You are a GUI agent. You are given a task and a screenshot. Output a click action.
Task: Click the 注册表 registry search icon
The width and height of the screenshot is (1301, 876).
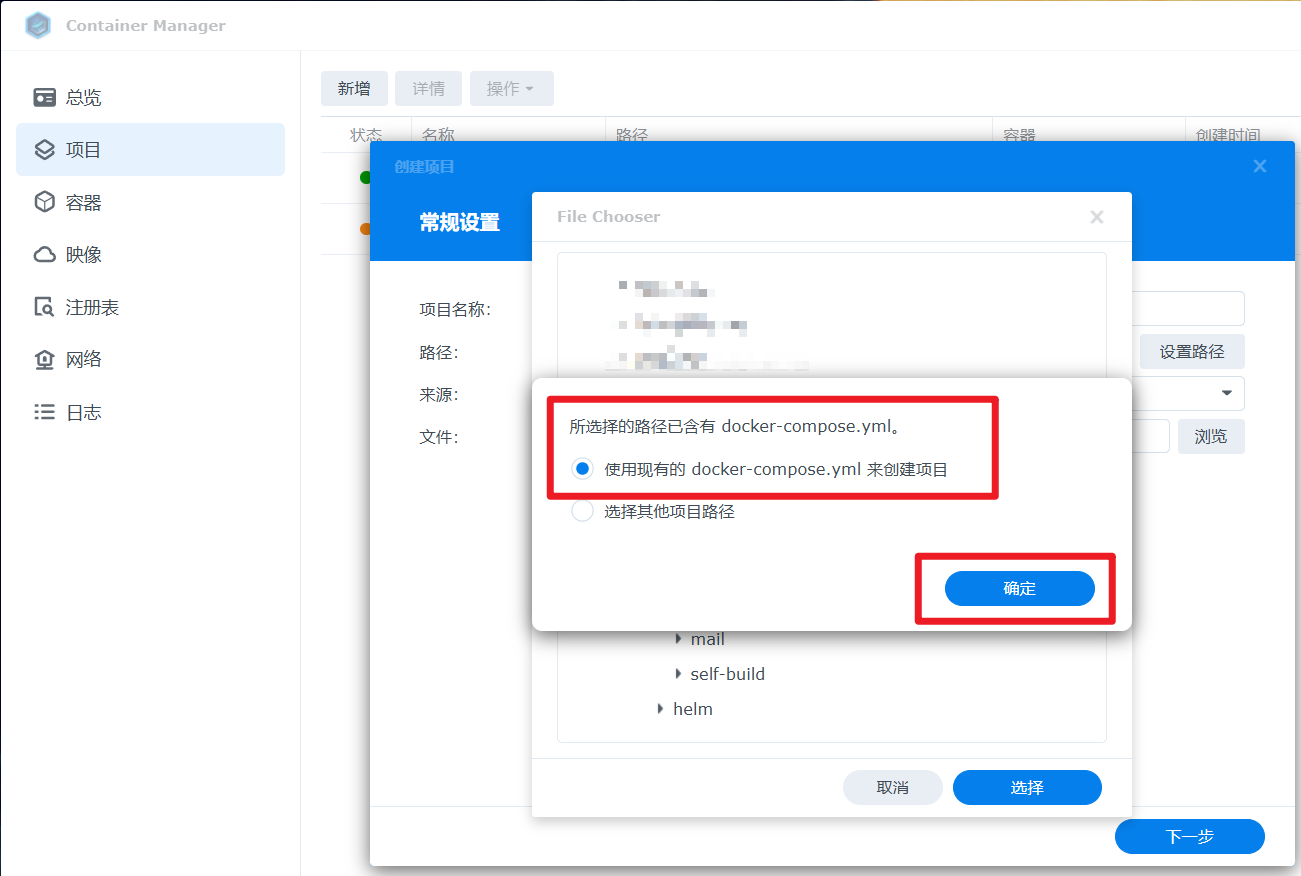tap(44, 307)
